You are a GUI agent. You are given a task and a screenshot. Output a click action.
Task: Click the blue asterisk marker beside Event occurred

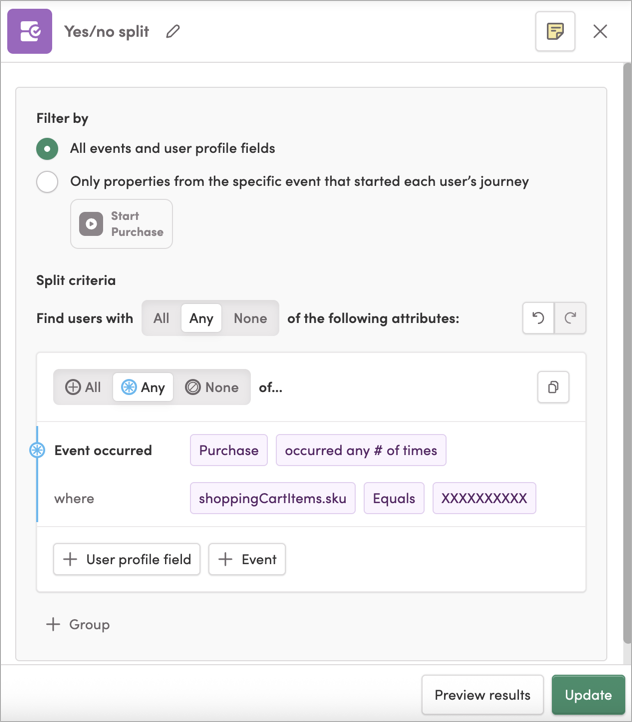coord(37,450)
